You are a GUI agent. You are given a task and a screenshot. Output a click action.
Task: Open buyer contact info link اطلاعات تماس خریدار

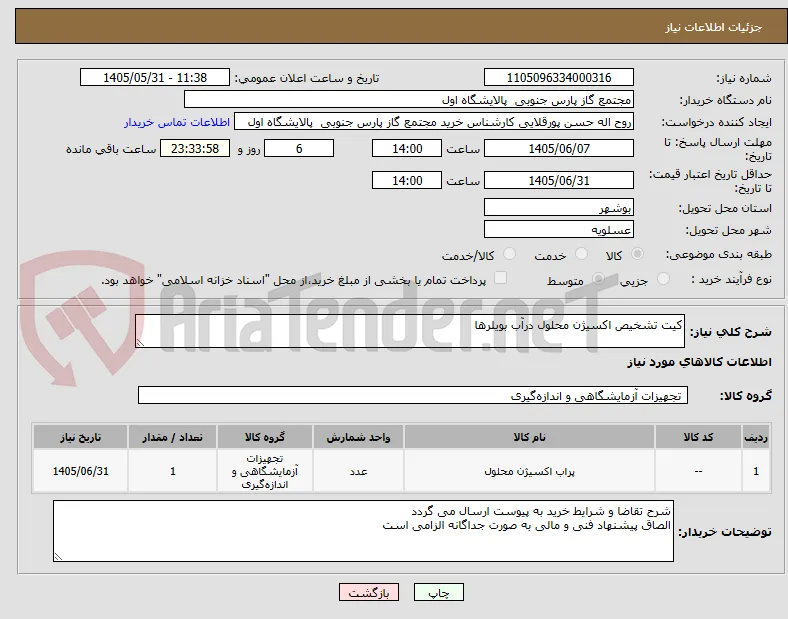click(x=177, y=122)
